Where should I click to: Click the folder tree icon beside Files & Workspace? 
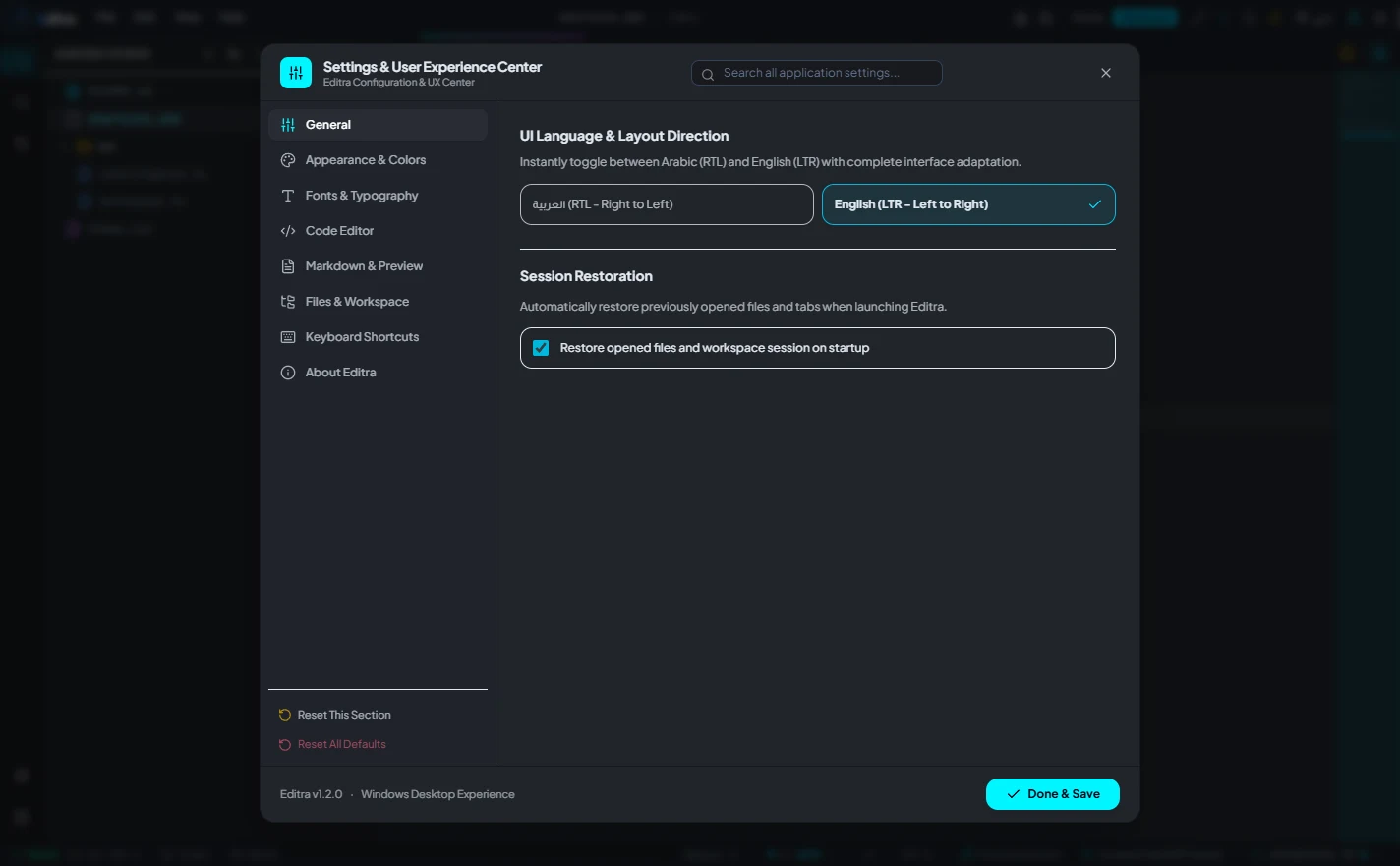[x=288, y=302]
